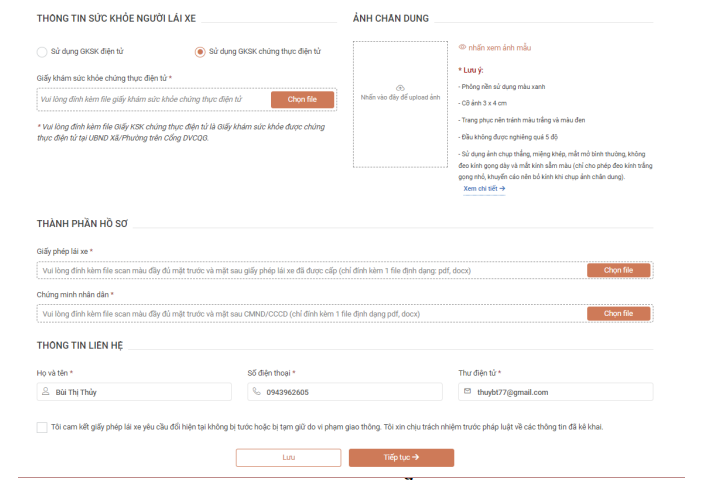The width and height of the screenshot is (727, 480).
Task: Click Chọn file for Giấy phép lái xe
Action: point(618,270)
